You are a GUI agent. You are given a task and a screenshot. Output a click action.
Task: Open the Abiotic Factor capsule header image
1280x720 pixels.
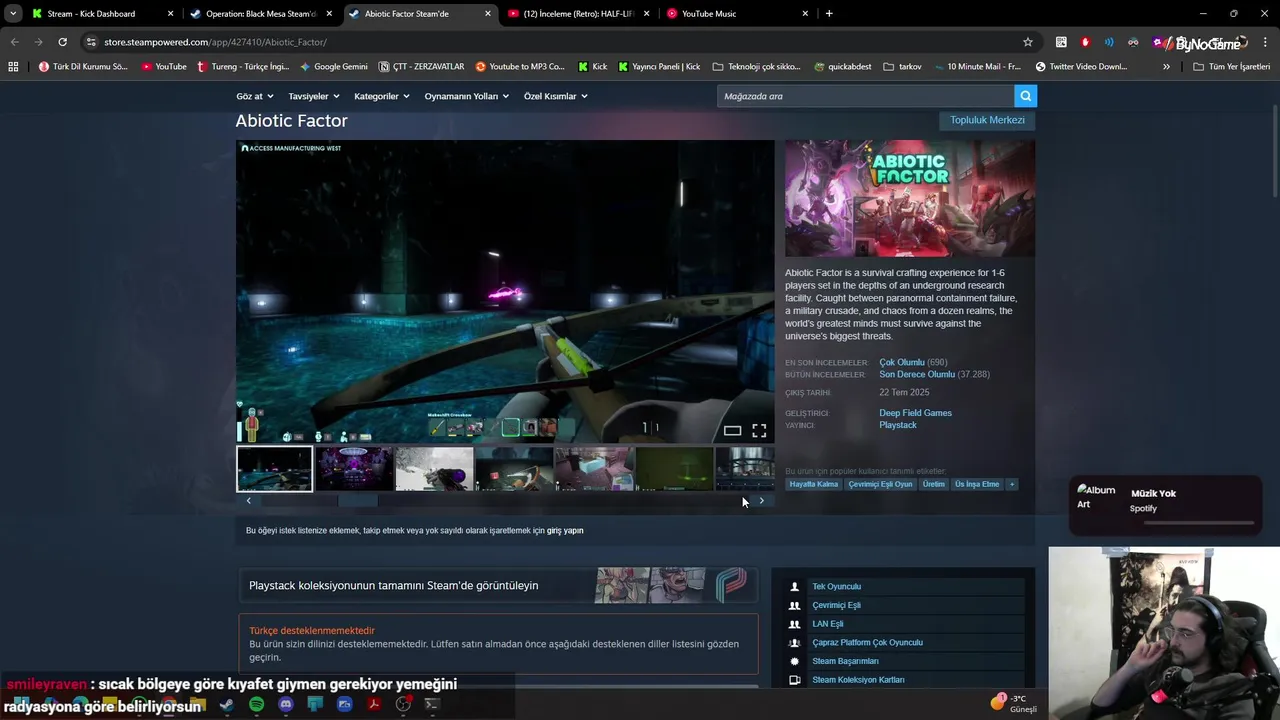coord(910,198)
